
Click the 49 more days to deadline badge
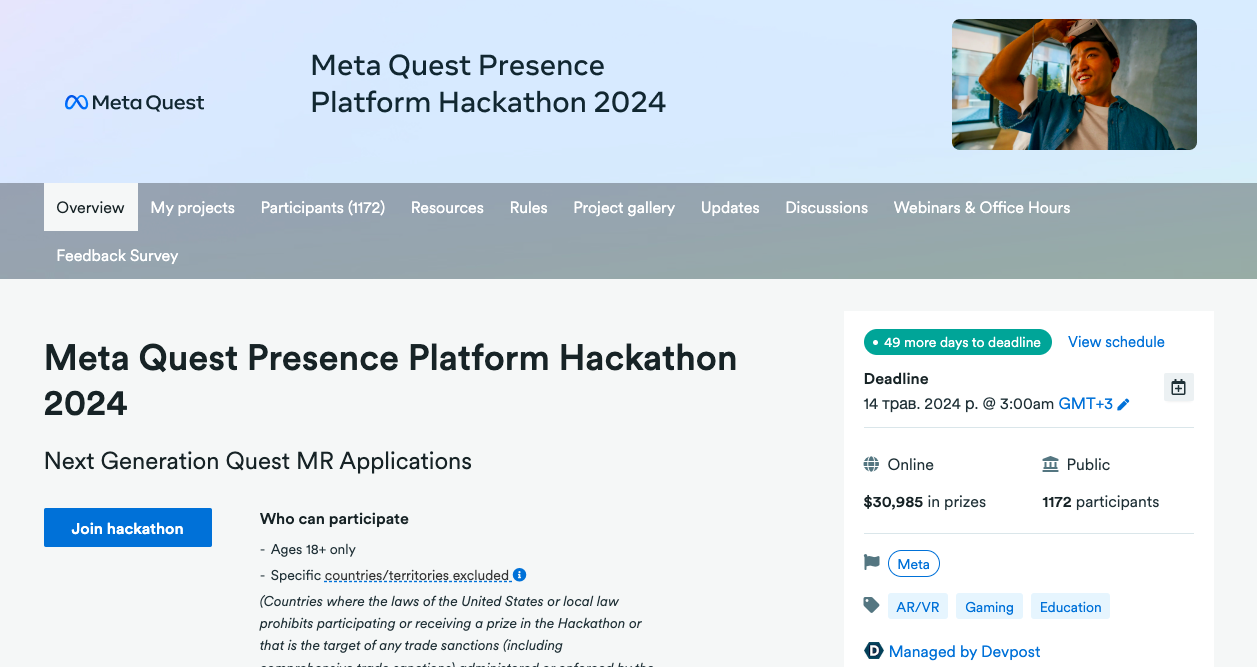(x=958, y=342)
